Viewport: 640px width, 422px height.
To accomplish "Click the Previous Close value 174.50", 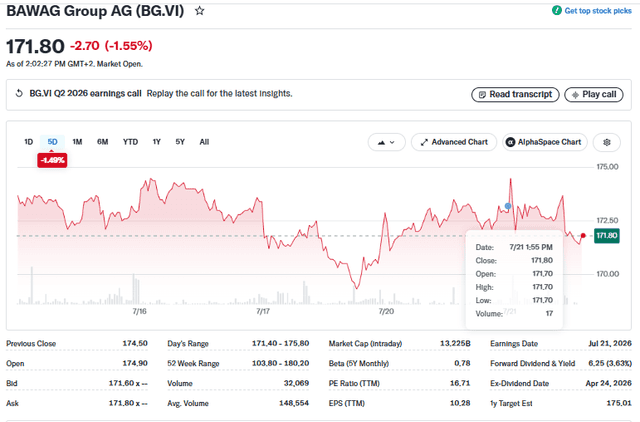I will 135,344.
